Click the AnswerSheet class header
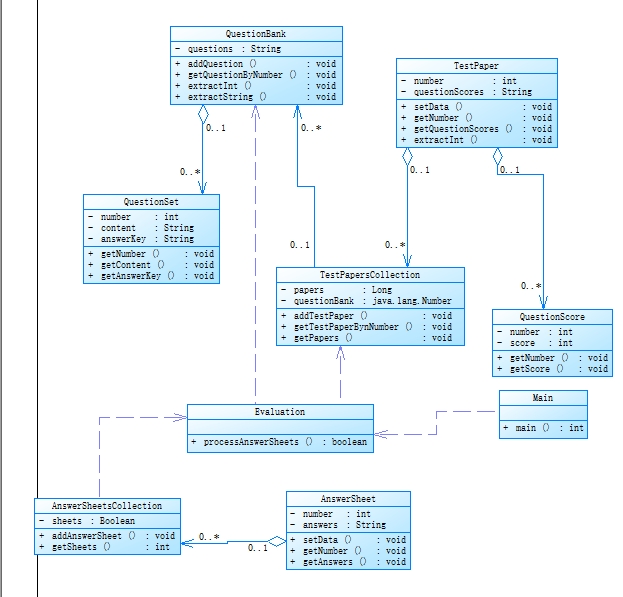Viewport: 623px width, 597px height. pyautogui.click(x=348, y=499)
